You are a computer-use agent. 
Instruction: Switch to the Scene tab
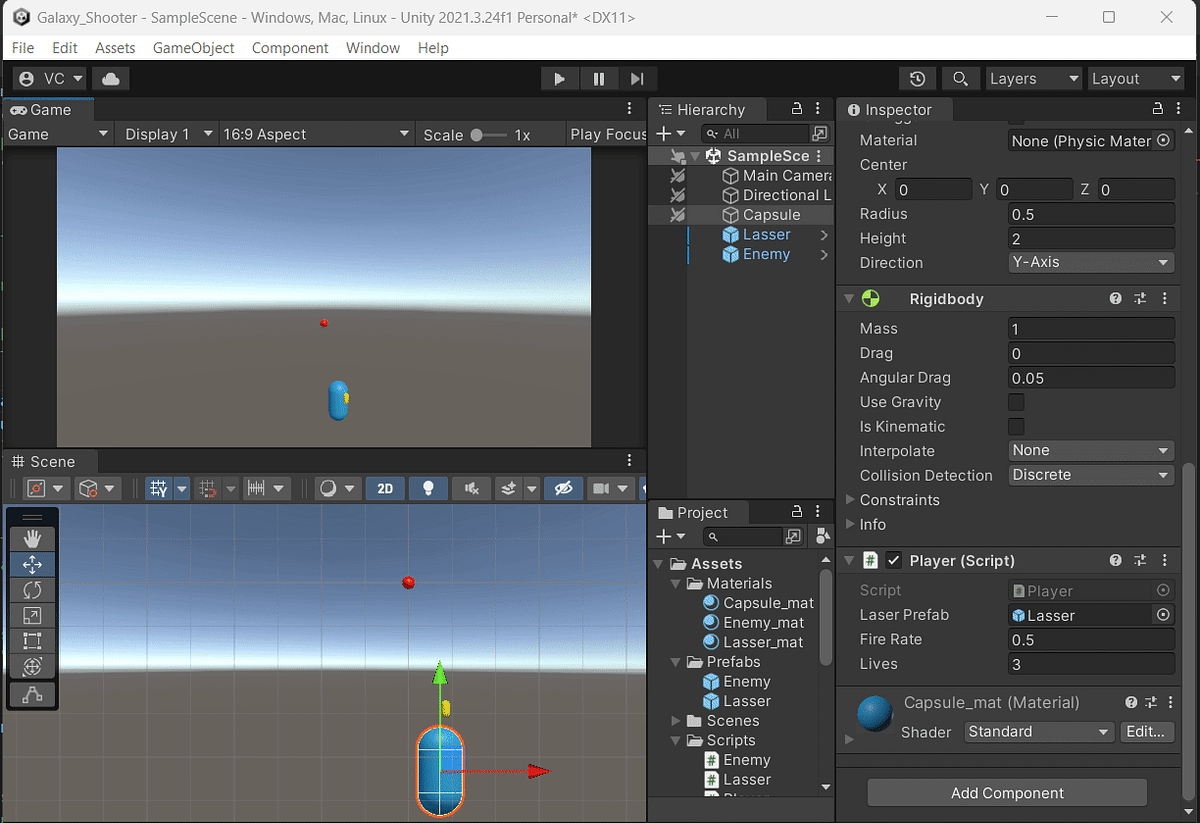pyautogui.click(x=49, y=461)
